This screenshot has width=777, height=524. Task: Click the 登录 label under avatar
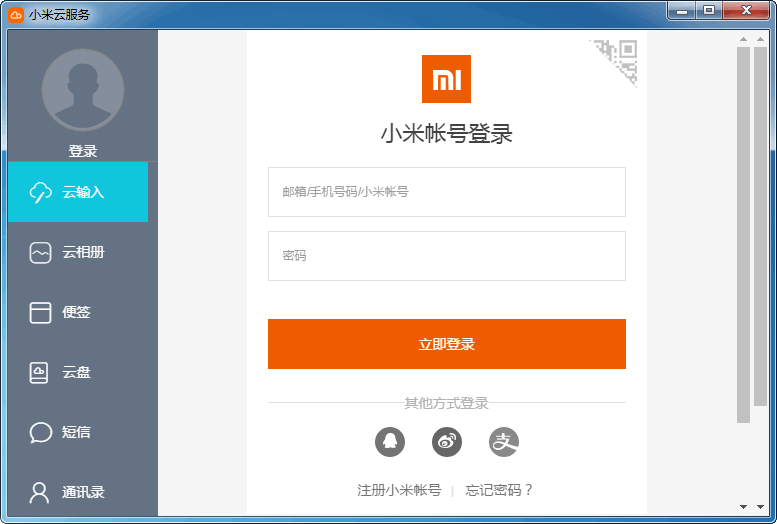83,151
